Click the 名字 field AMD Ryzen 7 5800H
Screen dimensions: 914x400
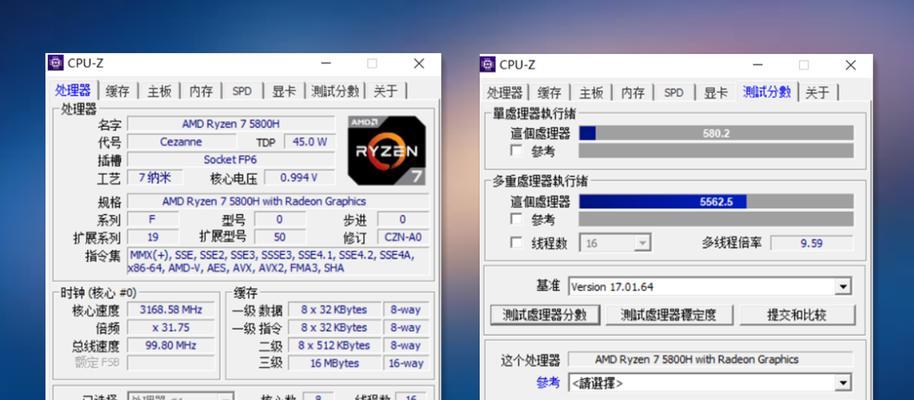coord(231,124)
